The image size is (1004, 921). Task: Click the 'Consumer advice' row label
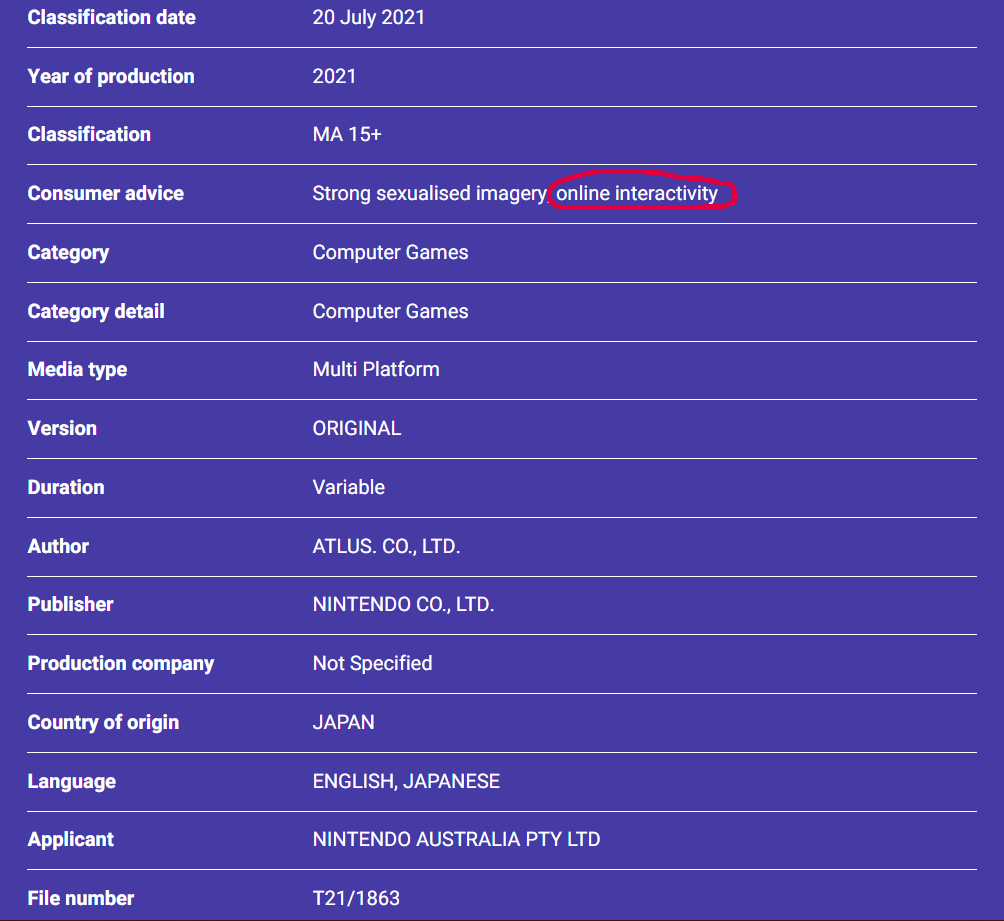click(105, 193)
